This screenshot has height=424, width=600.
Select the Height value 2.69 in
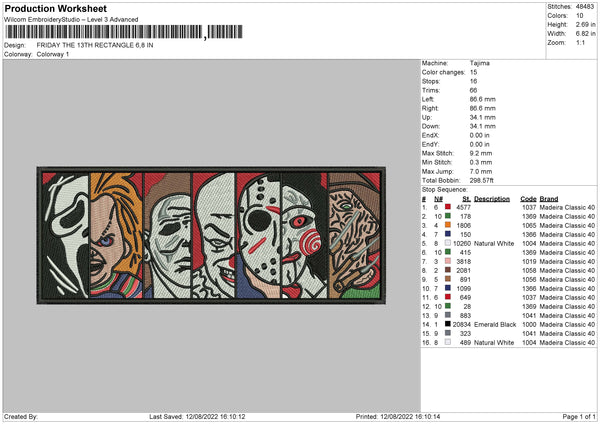tap(585, 24)
